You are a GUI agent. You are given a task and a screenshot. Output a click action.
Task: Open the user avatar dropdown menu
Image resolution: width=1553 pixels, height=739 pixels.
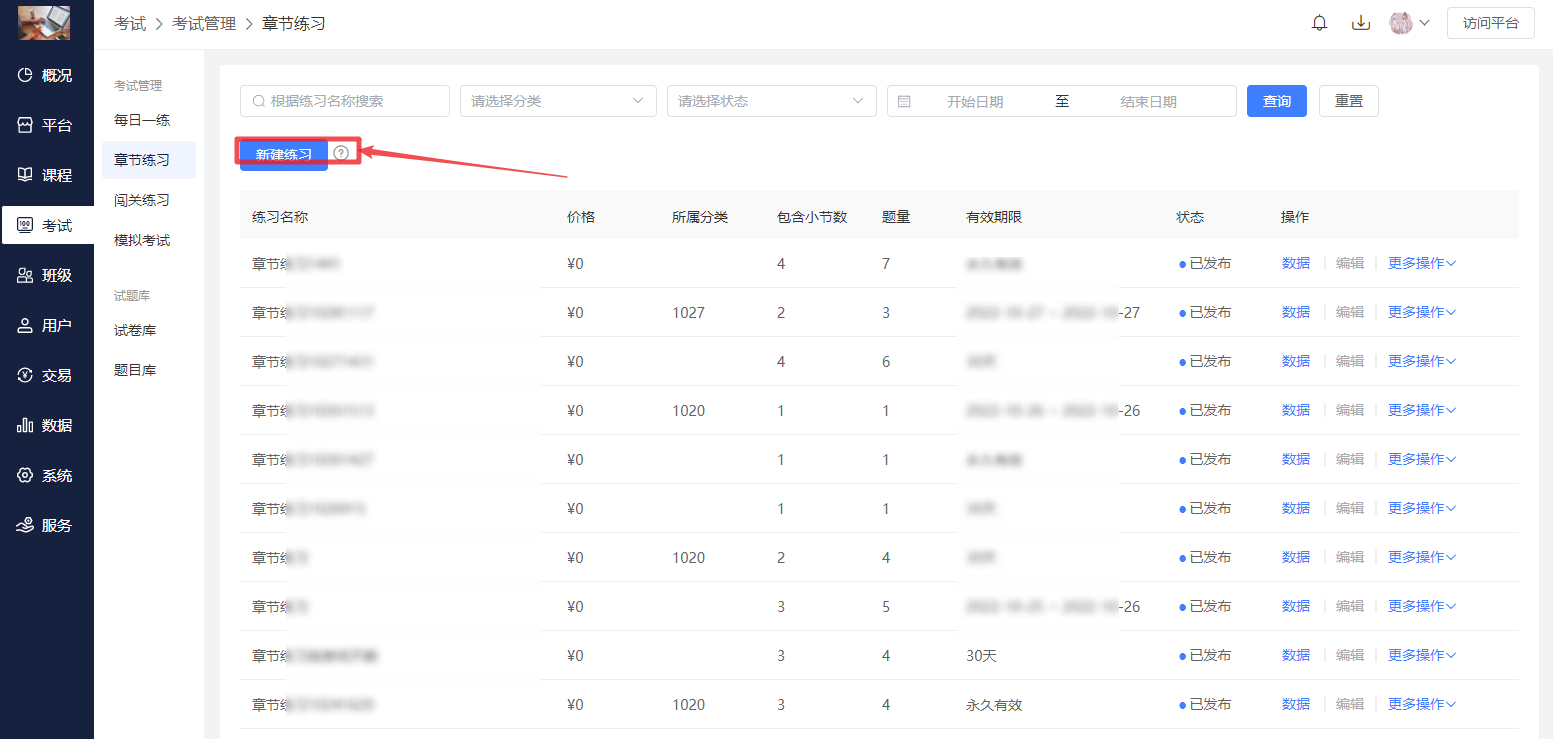coord(1409,23)
